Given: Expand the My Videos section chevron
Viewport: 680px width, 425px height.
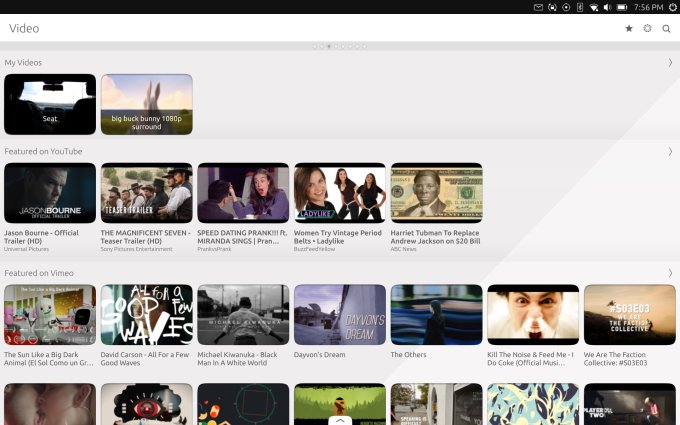Looking at the screenshot, I should point(670,62).
